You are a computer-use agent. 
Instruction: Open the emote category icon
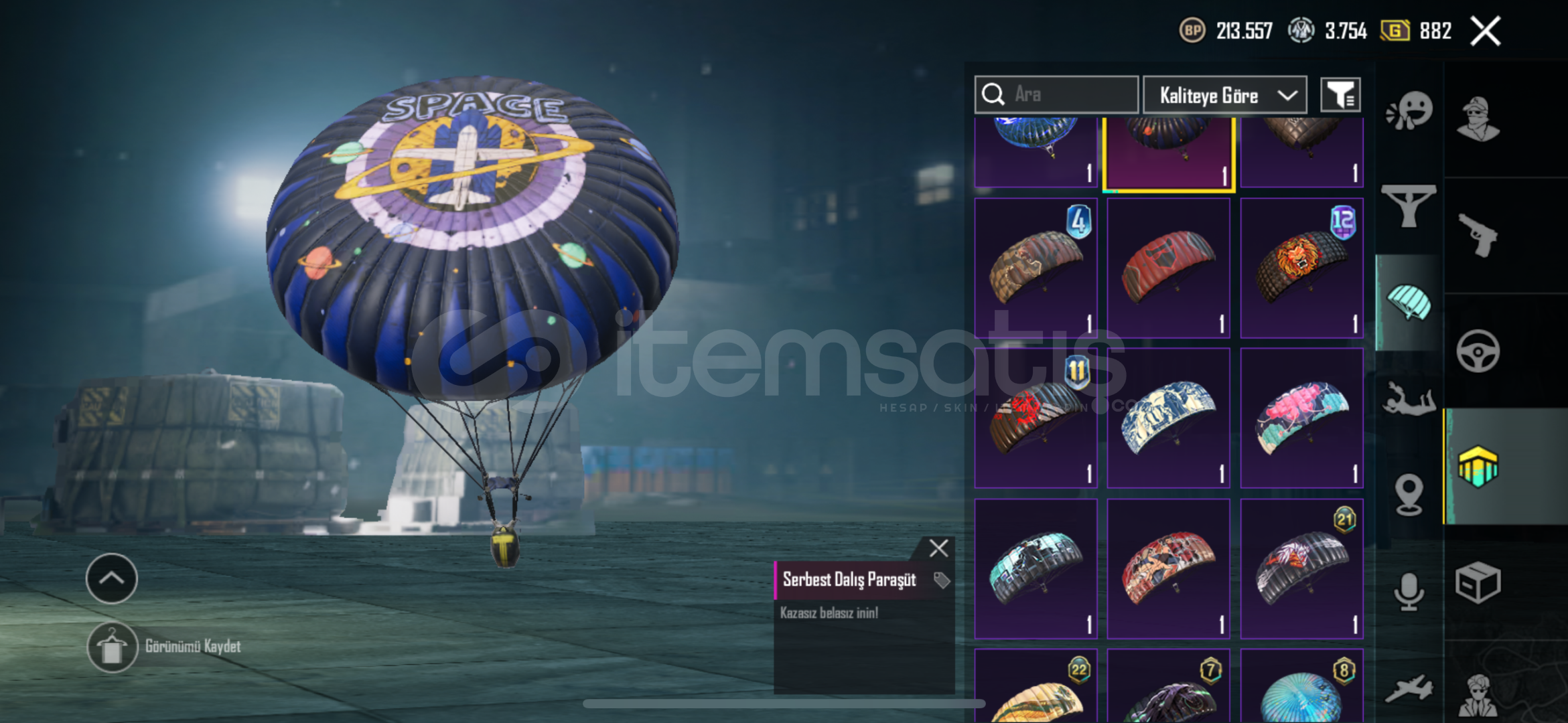tap(1409, 111)
